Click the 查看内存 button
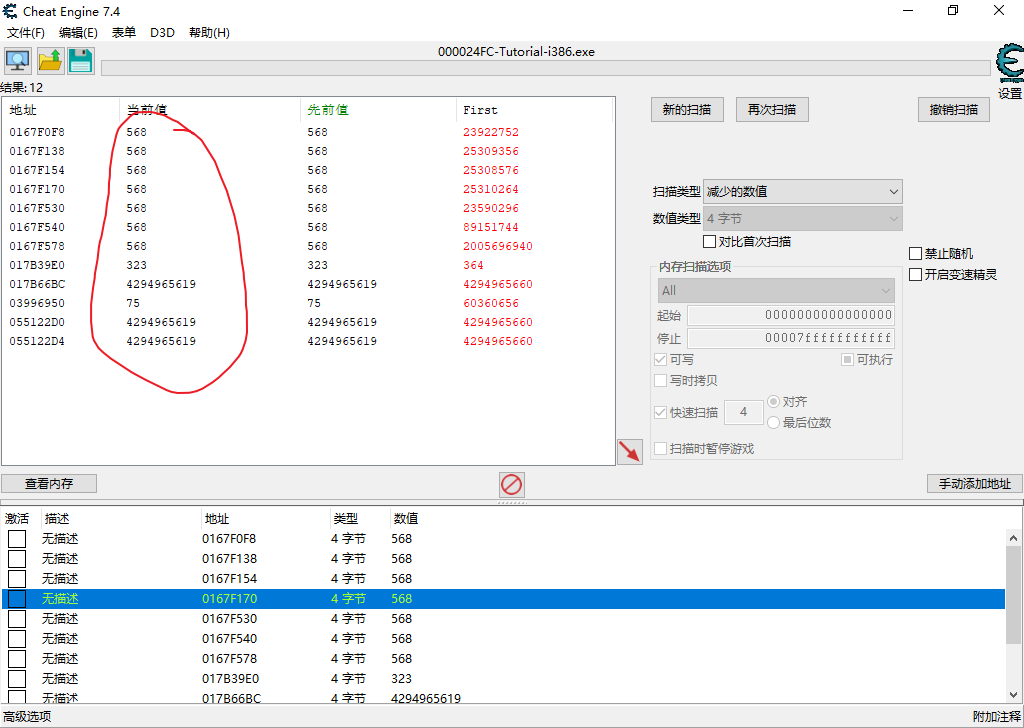The image size is (1024, 728). pos(49,484)
